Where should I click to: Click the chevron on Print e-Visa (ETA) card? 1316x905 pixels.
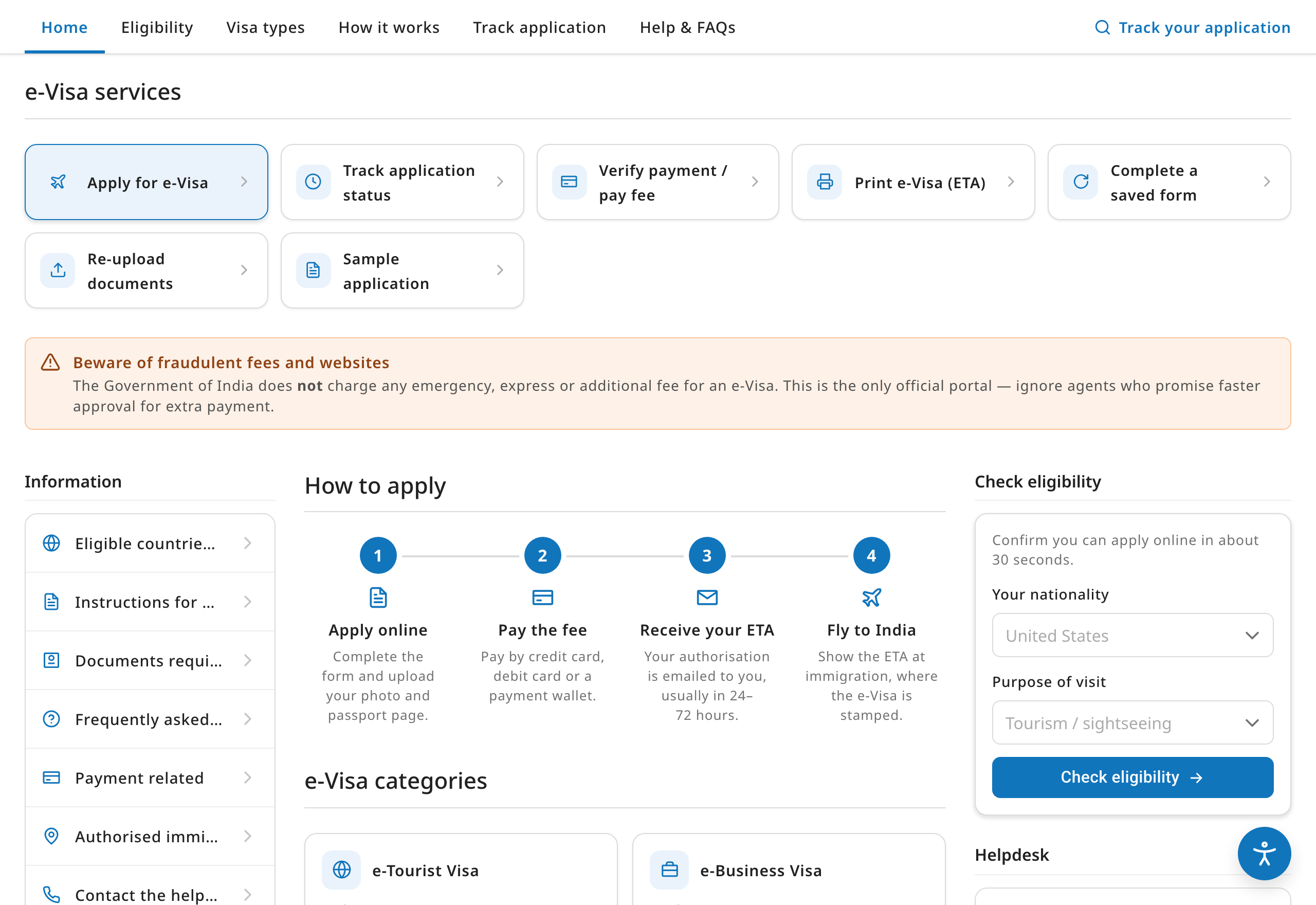click(x=1011, y=182)
